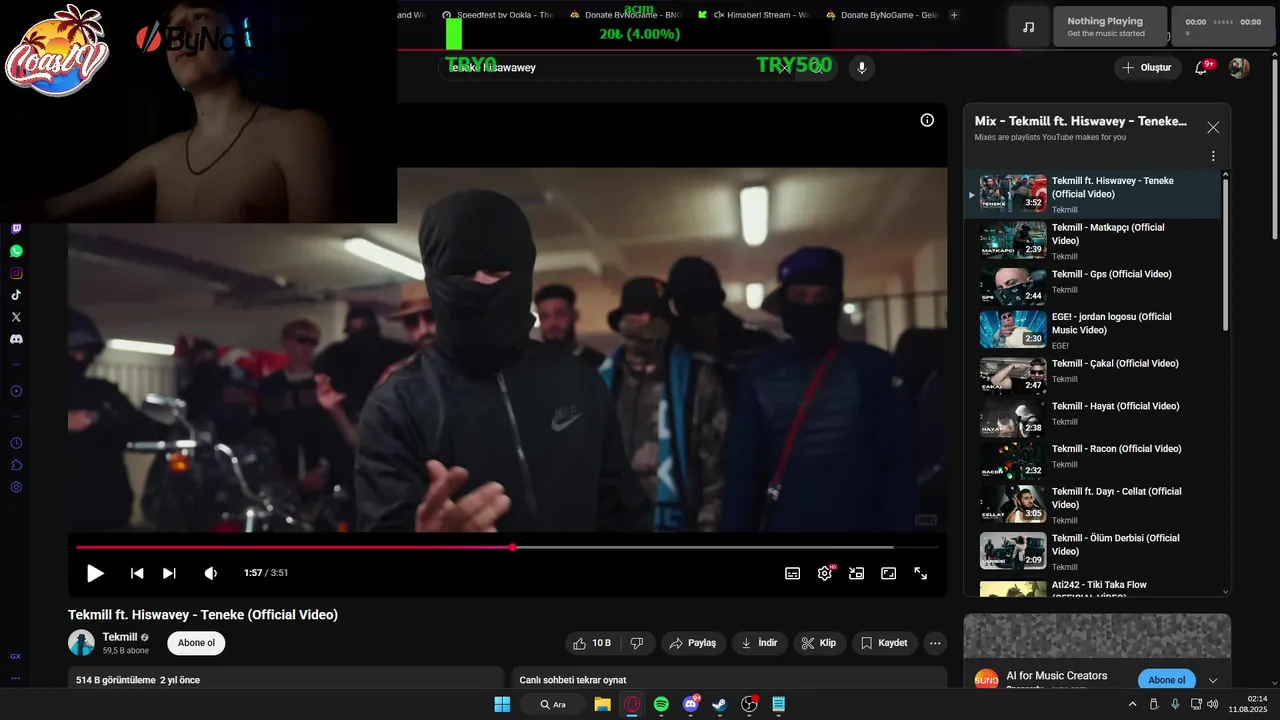
Task: Open X (Twitter) in the Opera sidebar
Action: coord(16,317)
